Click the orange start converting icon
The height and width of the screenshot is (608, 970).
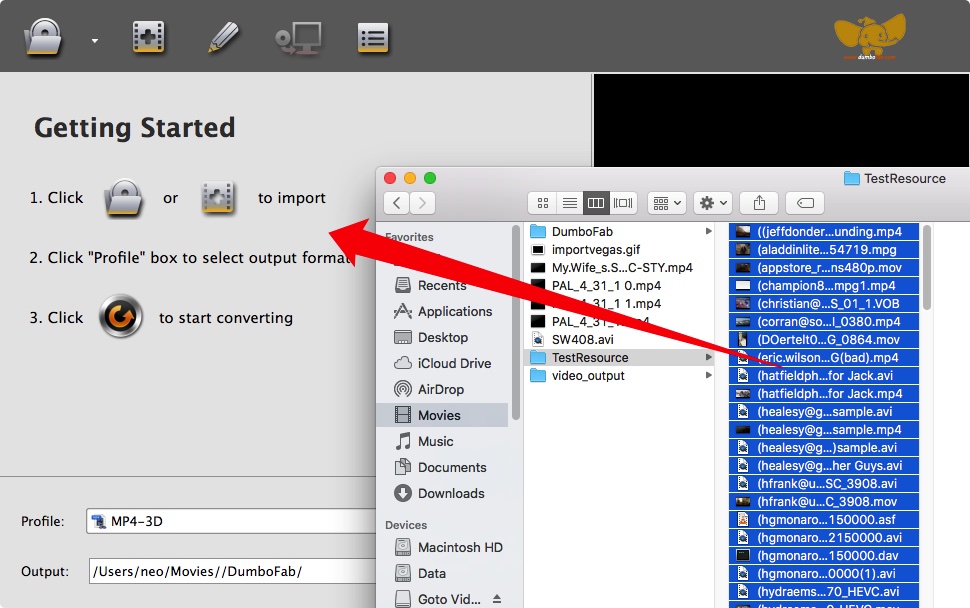121,318
